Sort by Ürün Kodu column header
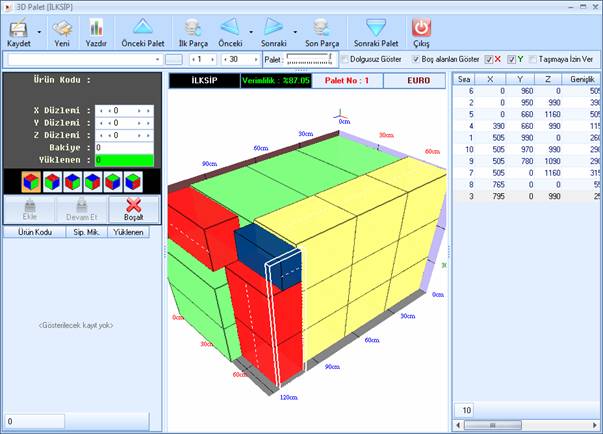Image resolution: width=603 pixels, height=434 pixels. [x=29, y=232]
